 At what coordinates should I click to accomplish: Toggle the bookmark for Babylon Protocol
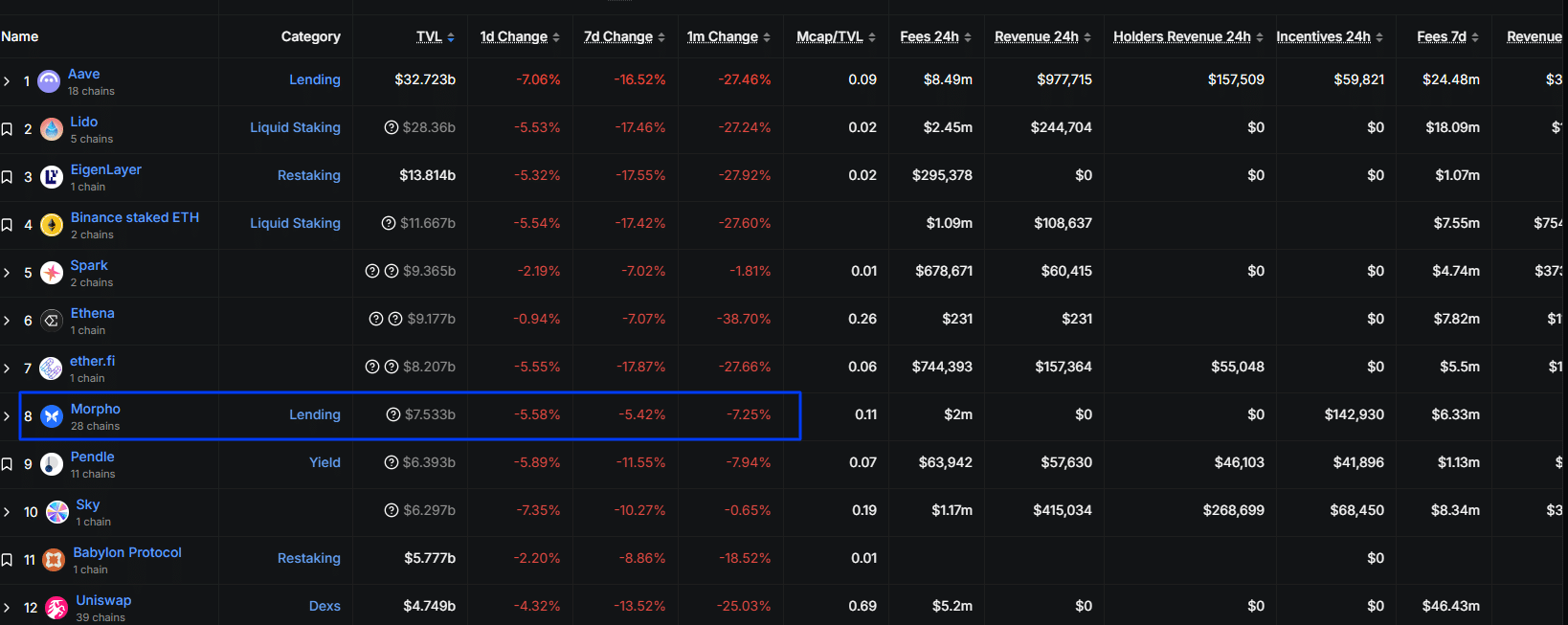[7, 560]
